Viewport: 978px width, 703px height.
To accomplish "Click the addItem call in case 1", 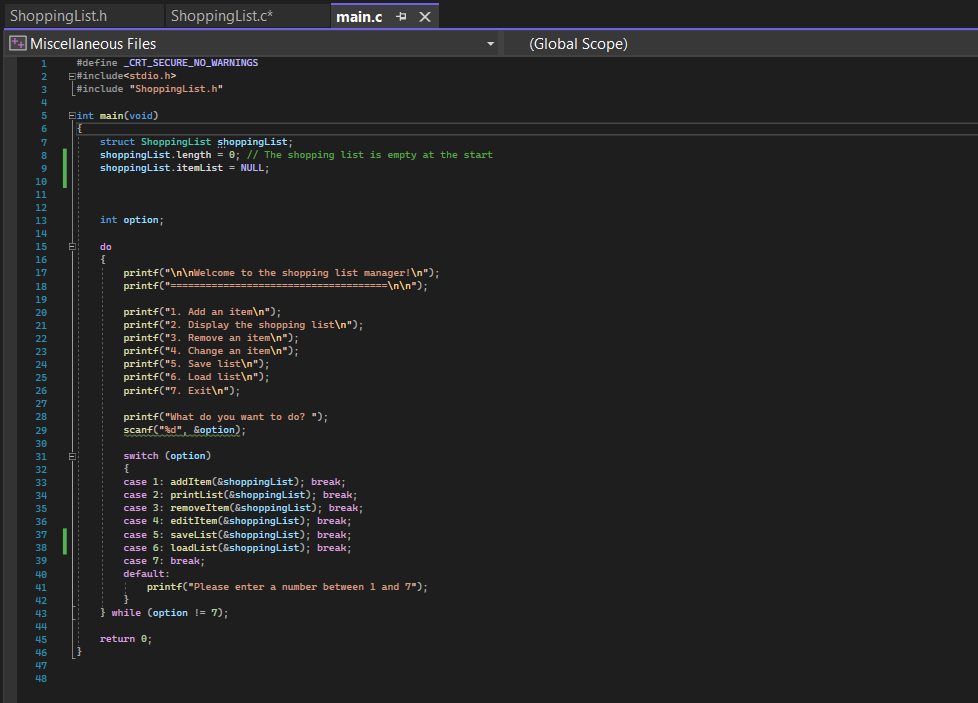I will click(192, 482).
